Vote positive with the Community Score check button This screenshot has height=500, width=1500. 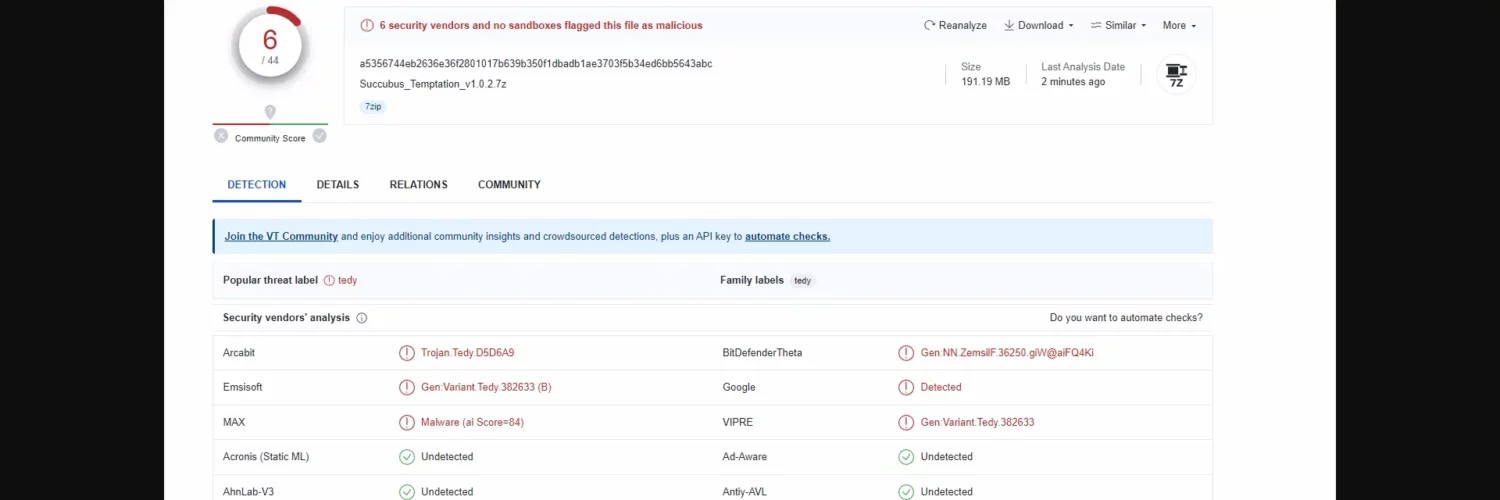pos(319,136)
